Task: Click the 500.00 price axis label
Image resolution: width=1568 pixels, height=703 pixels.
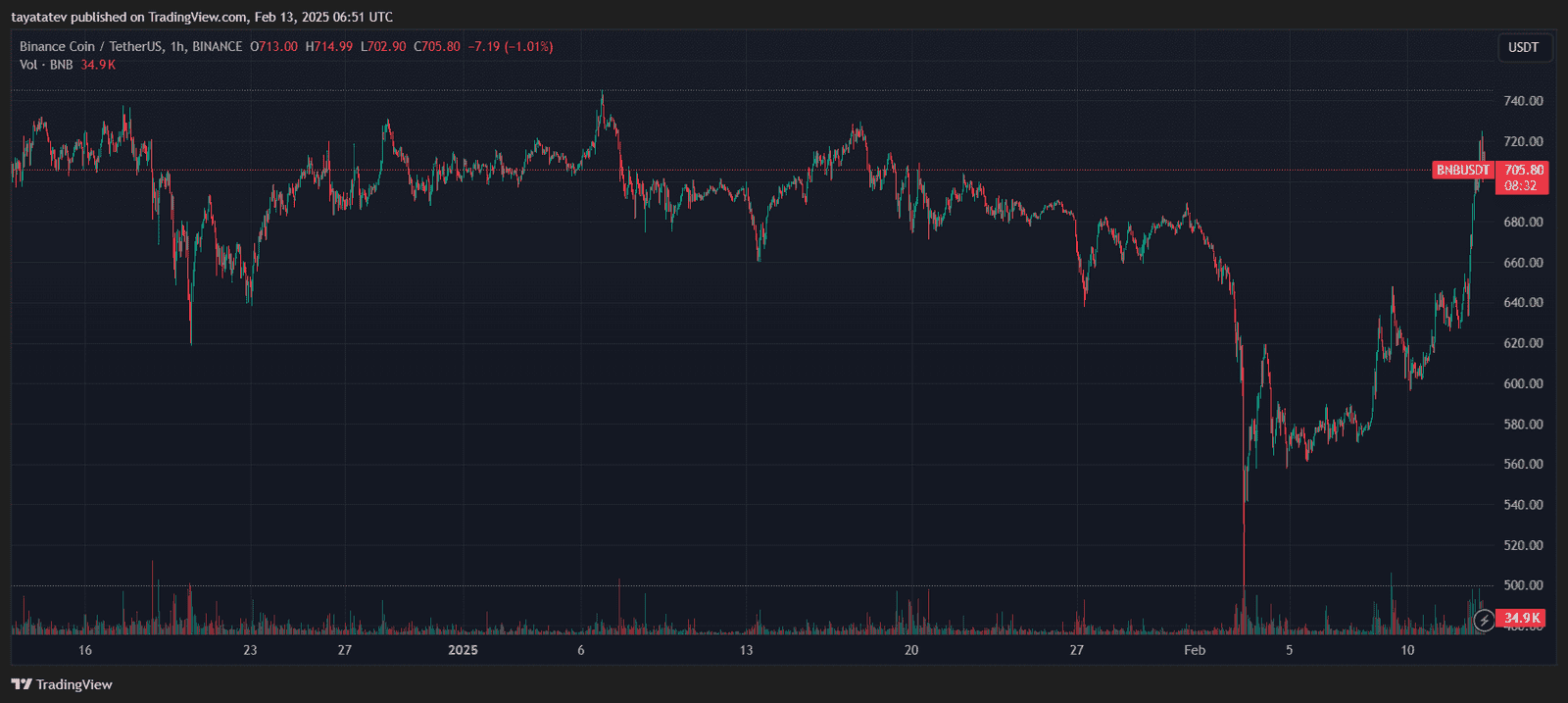Action: click(1523, 585)
